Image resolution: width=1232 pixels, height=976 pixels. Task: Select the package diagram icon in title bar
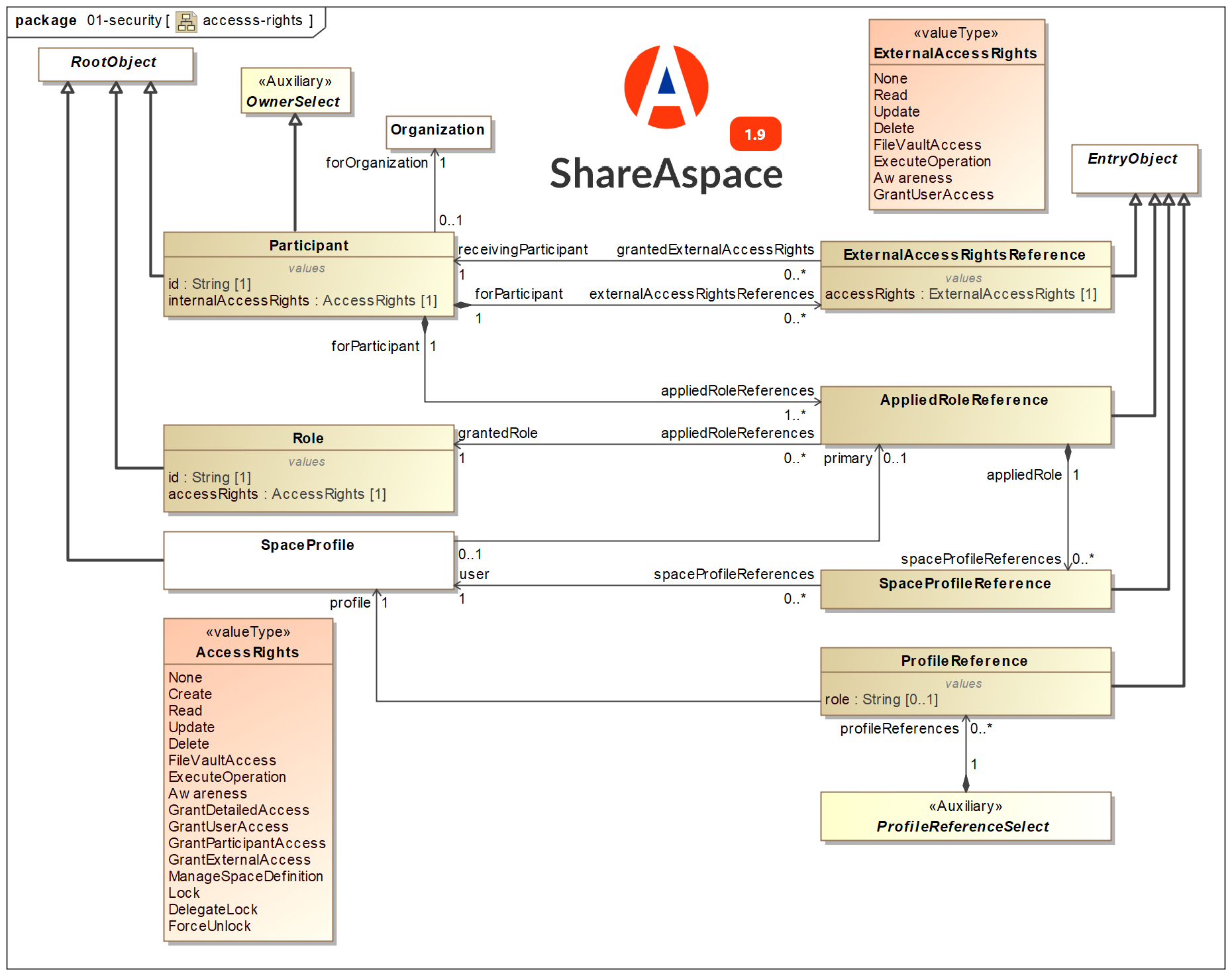(186, 21)
